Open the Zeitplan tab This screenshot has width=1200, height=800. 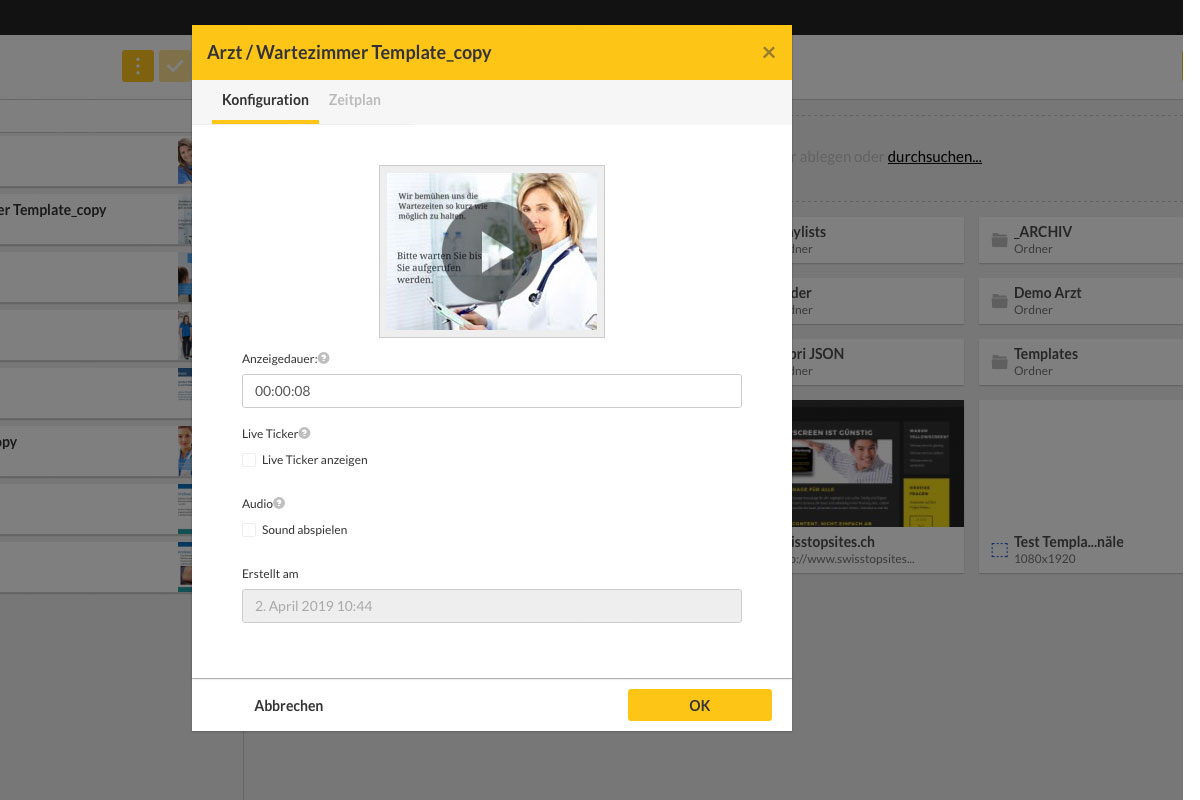point(354,100)
